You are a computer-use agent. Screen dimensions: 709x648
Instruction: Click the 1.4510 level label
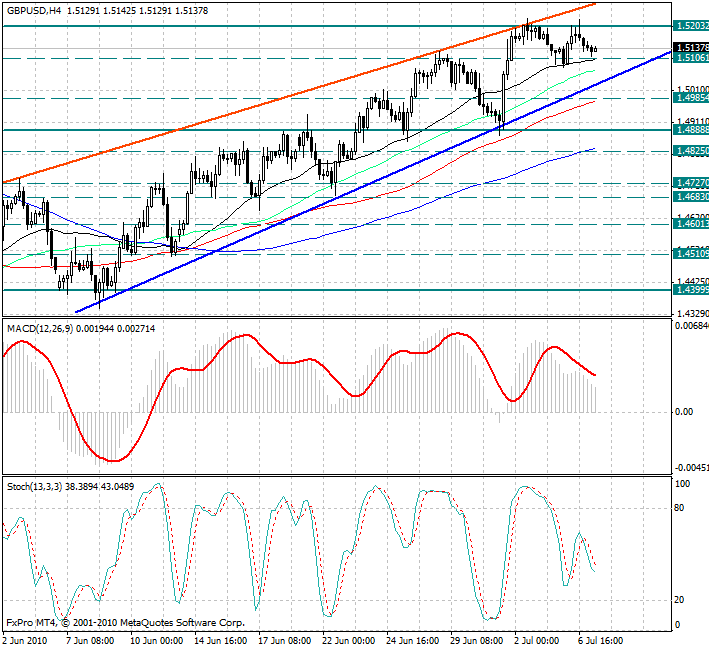click(x=691, y=254)
